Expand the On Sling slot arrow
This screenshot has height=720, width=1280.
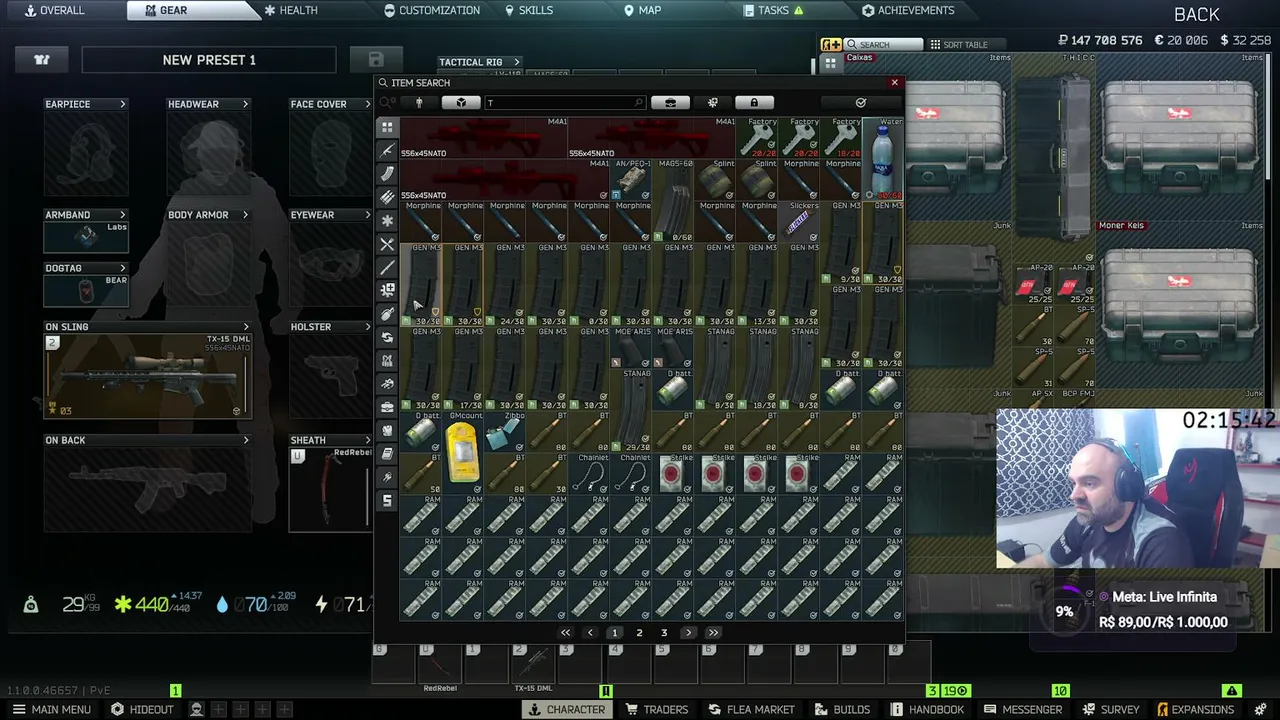pos(245,327)
